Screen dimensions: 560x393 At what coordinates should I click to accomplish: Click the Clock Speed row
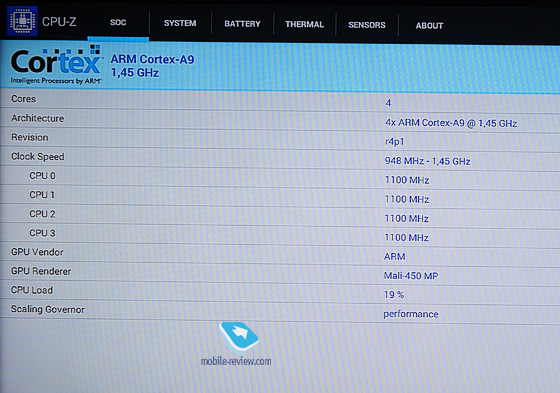[280, 158]
